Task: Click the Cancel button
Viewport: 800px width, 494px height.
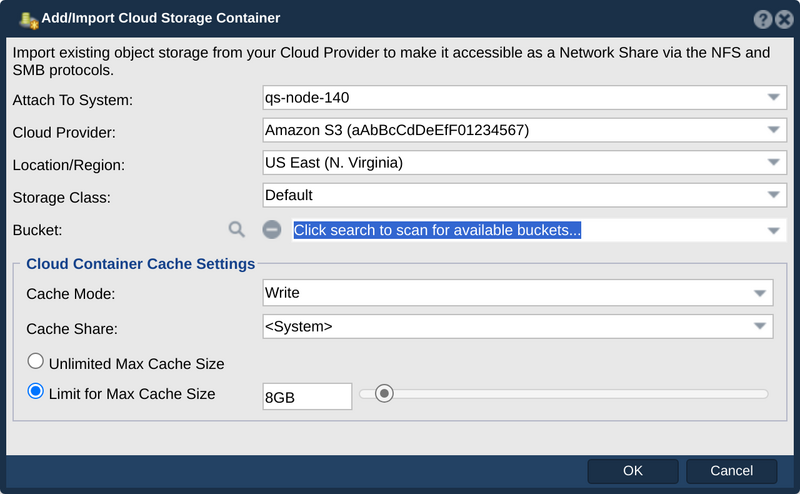Action: (731, 471)
